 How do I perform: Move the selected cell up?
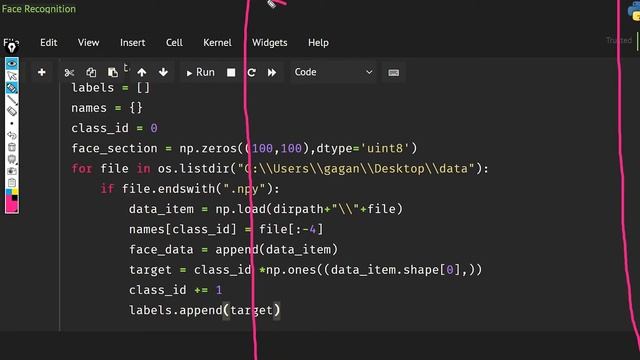[x=142, y=72]
